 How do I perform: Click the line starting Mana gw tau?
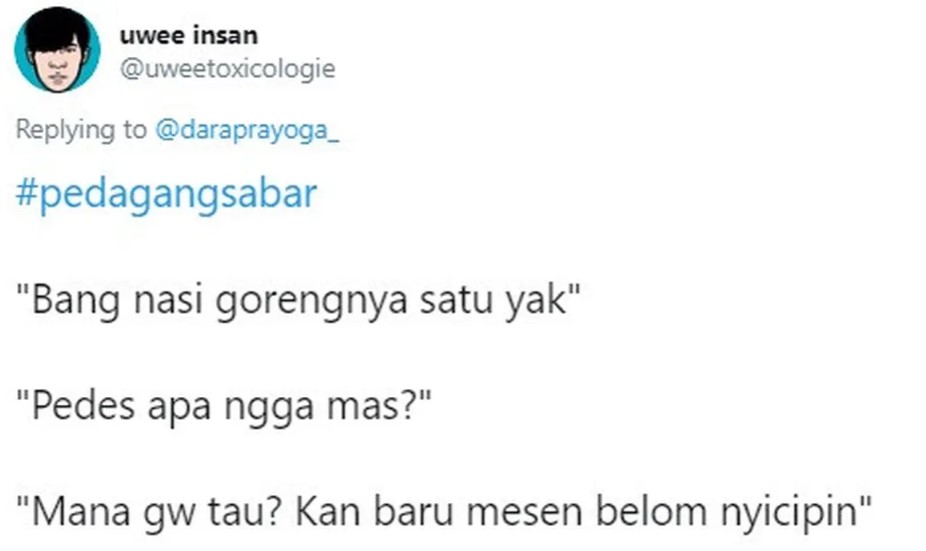pos(444,512)
